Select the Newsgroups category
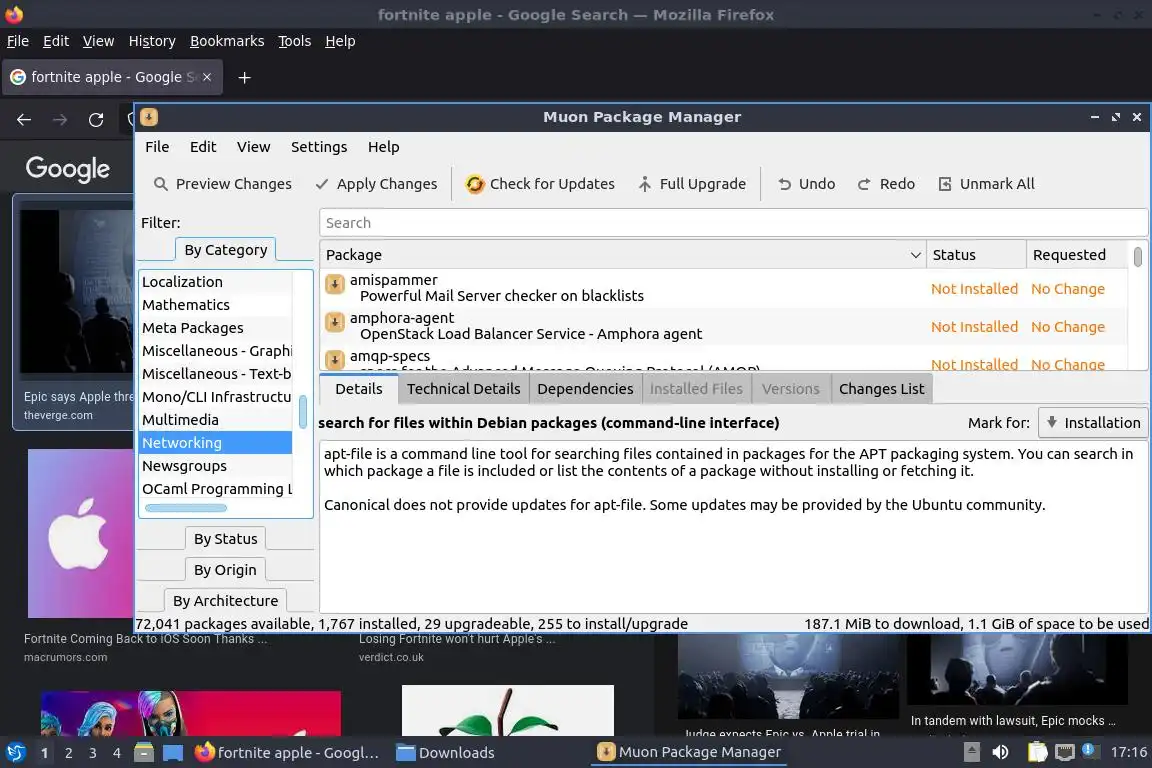Image resolution: width=1152 pixels, height=768 pixels. 215,466
